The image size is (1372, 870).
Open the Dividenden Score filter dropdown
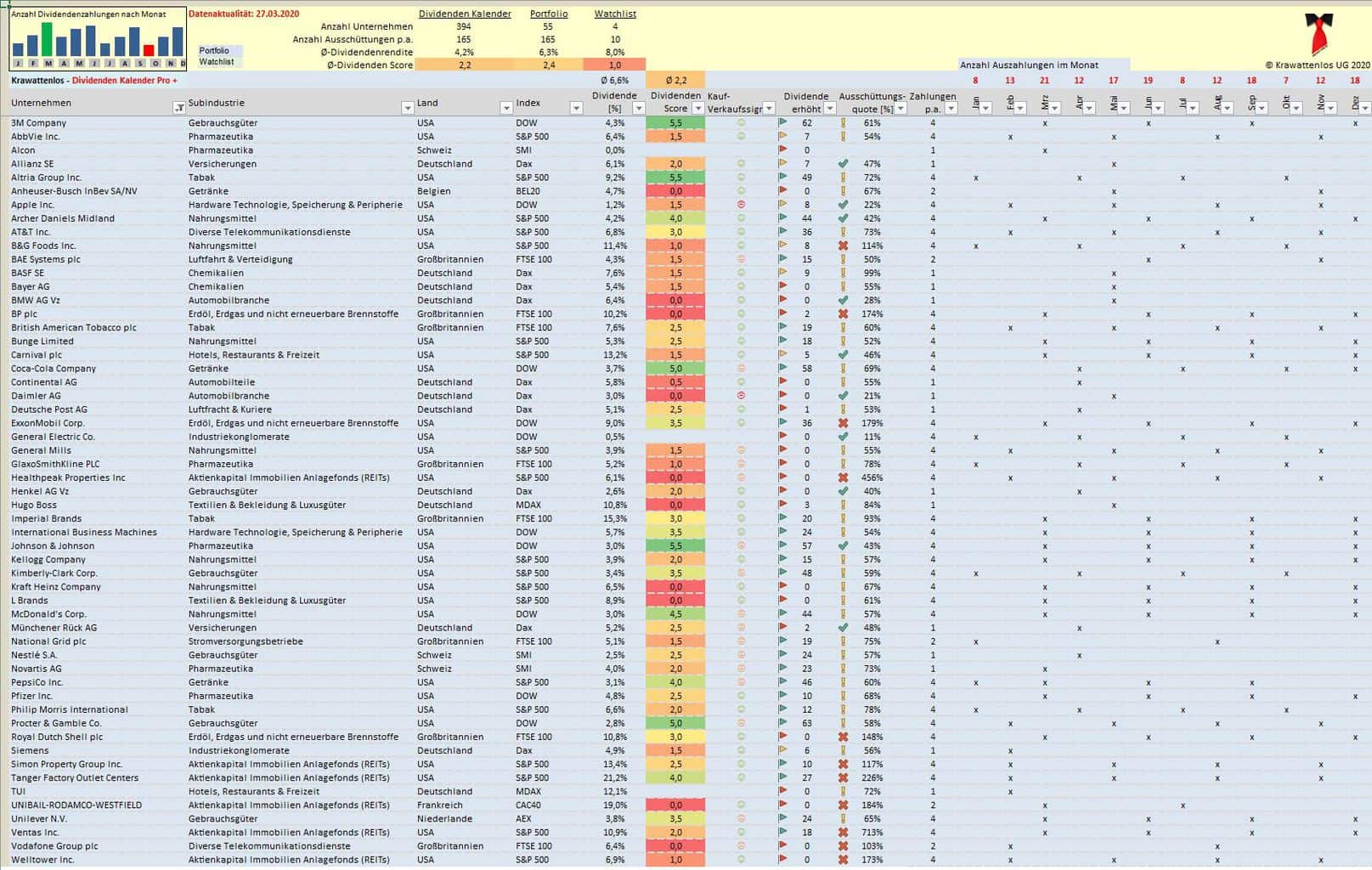pos(698,109)
